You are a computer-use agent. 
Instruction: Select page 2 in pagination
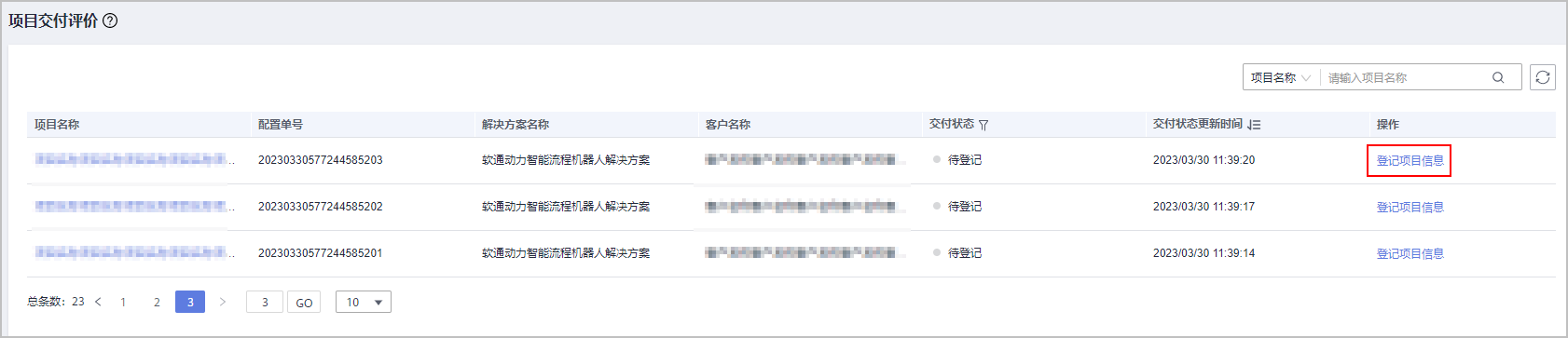click(157, 302)
